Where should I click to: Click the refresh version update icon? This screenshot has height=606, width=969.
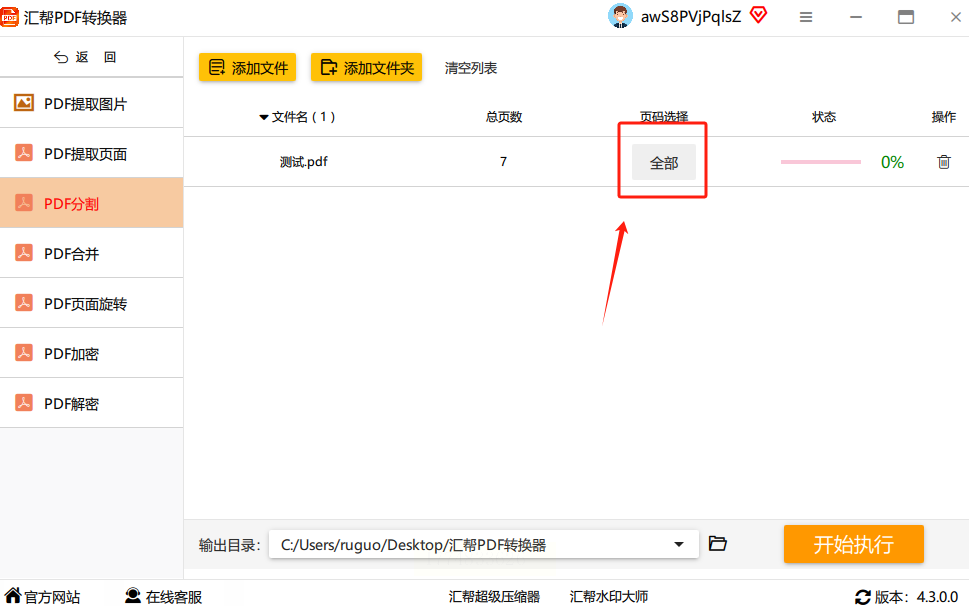[x=863, y=597]
